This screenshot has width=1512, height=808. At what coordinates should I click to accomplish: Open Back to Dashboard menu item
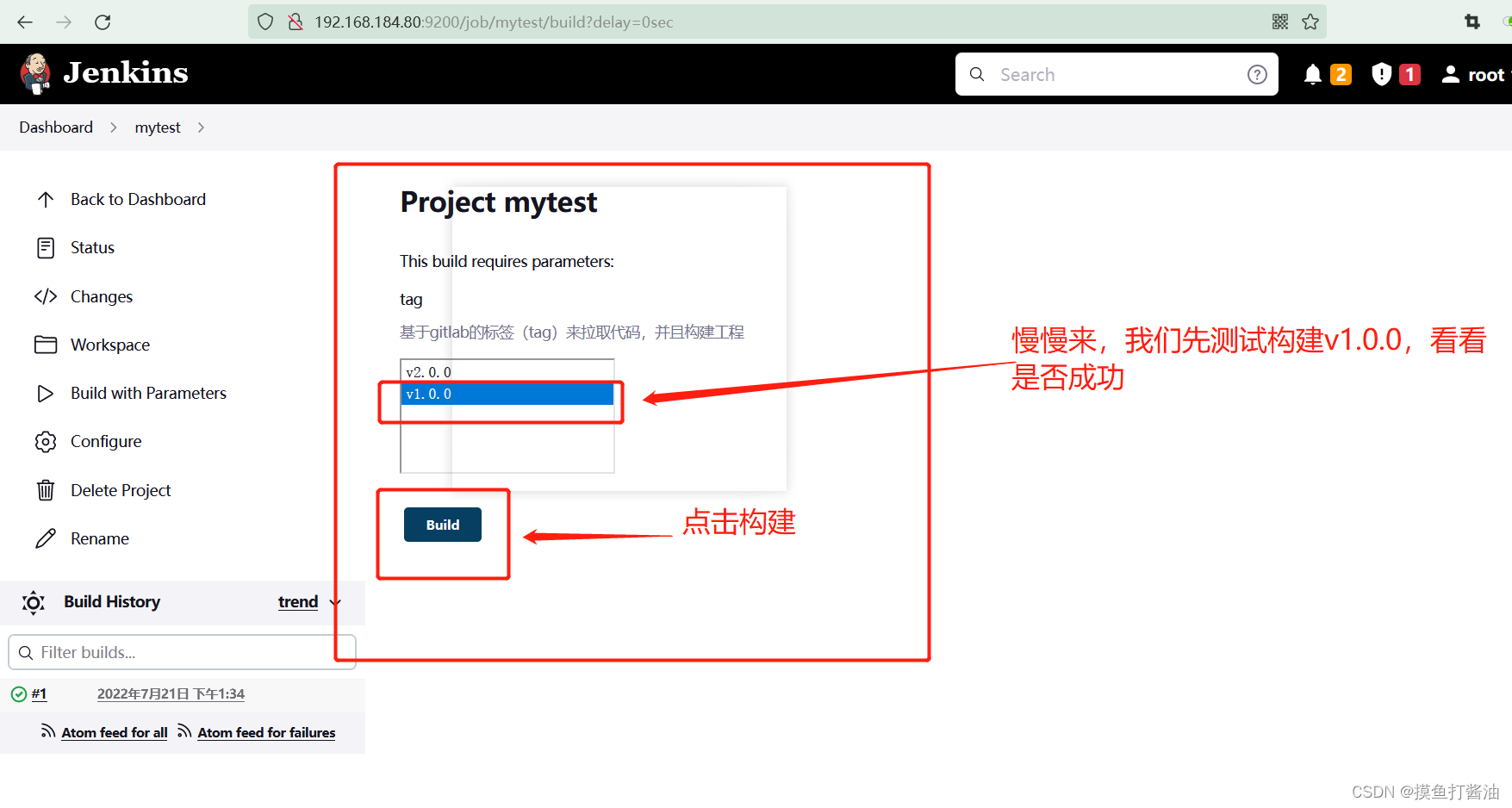(x=138, y=200)
